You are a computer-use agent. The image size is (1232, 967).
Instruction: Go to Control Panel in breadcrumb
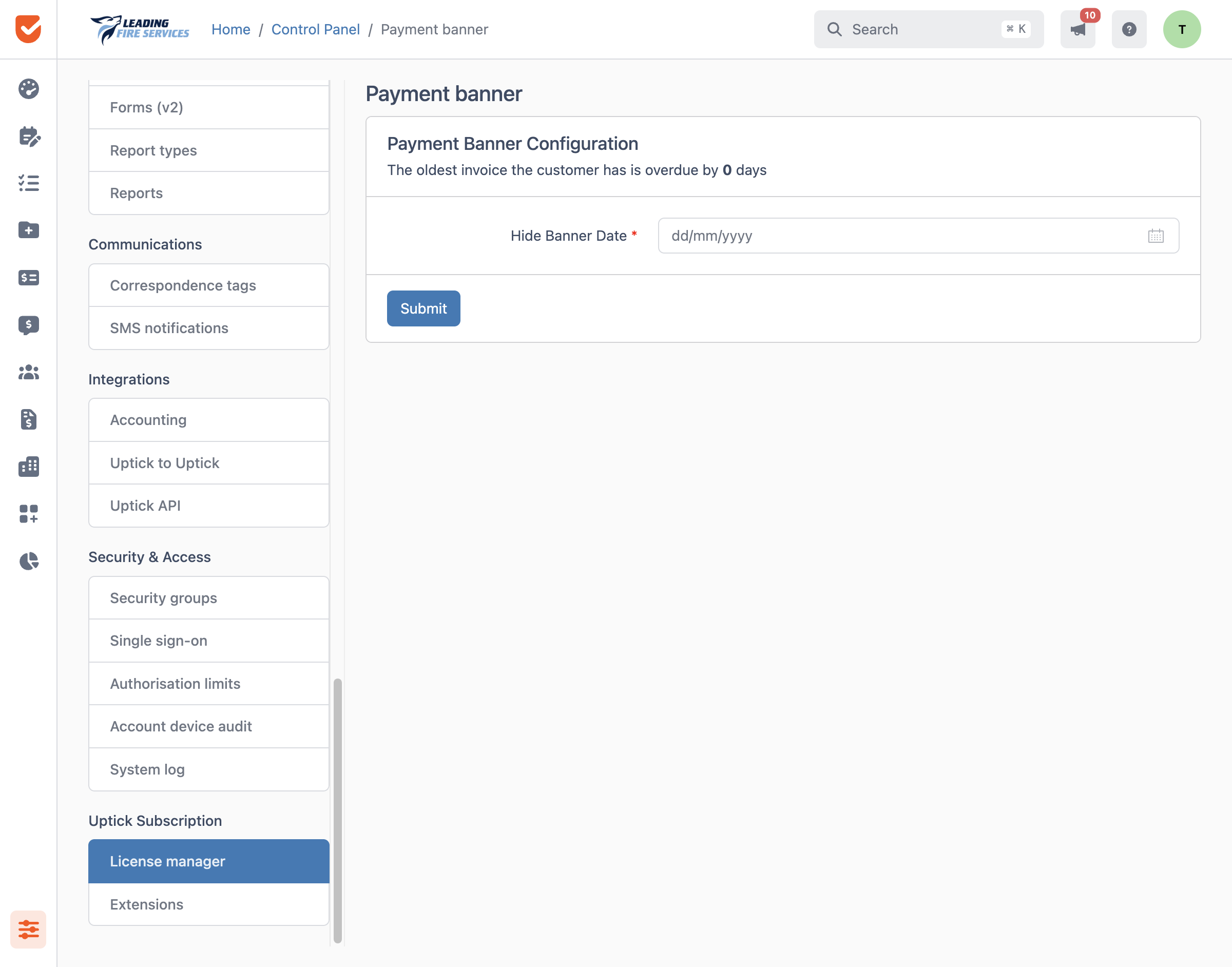pyautogui.click(x=315, y=29)
